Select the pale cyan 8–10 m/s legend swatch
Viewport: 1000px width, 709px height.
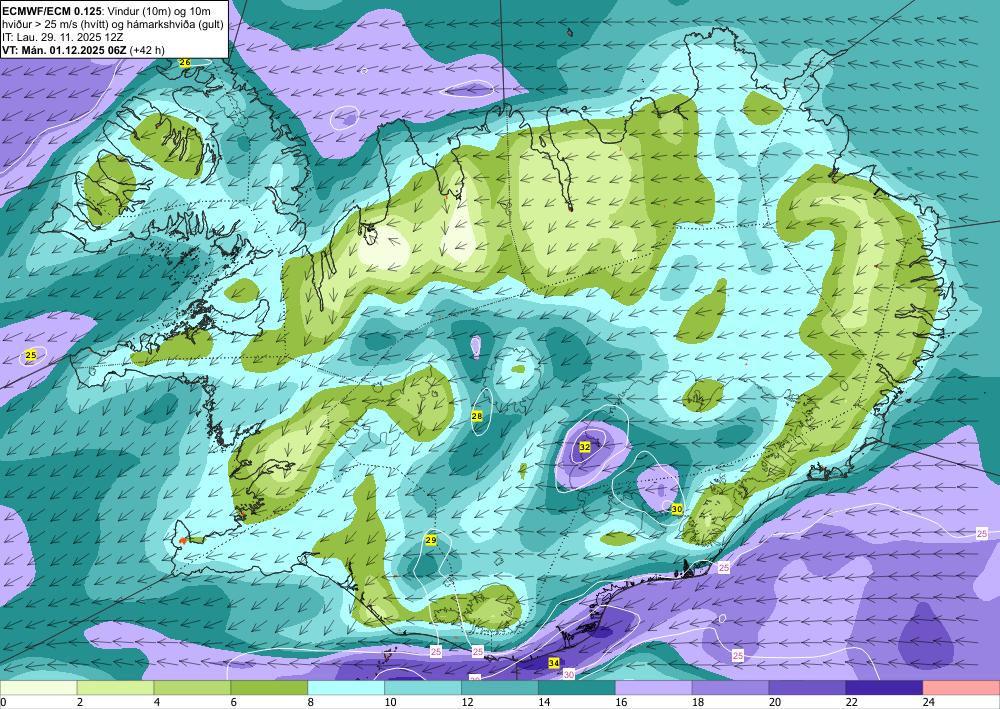point(346,688)
